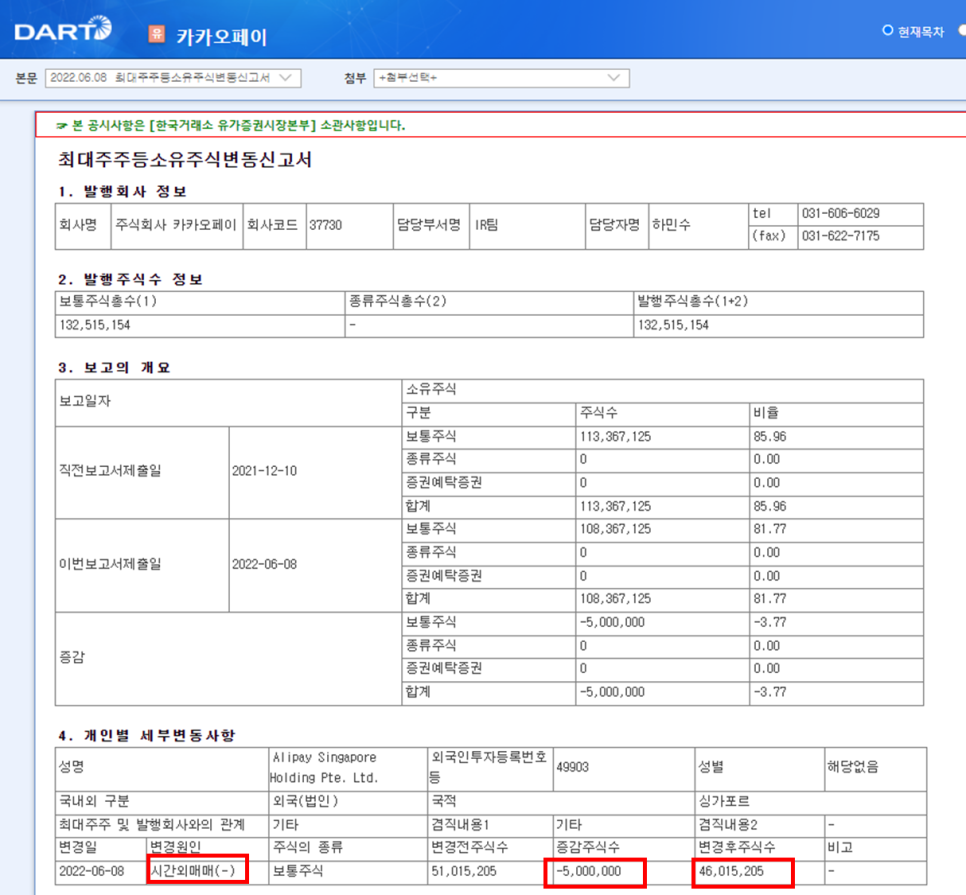Click ratio -3.77 in the 증감 보통주식 row

(769, 622)
